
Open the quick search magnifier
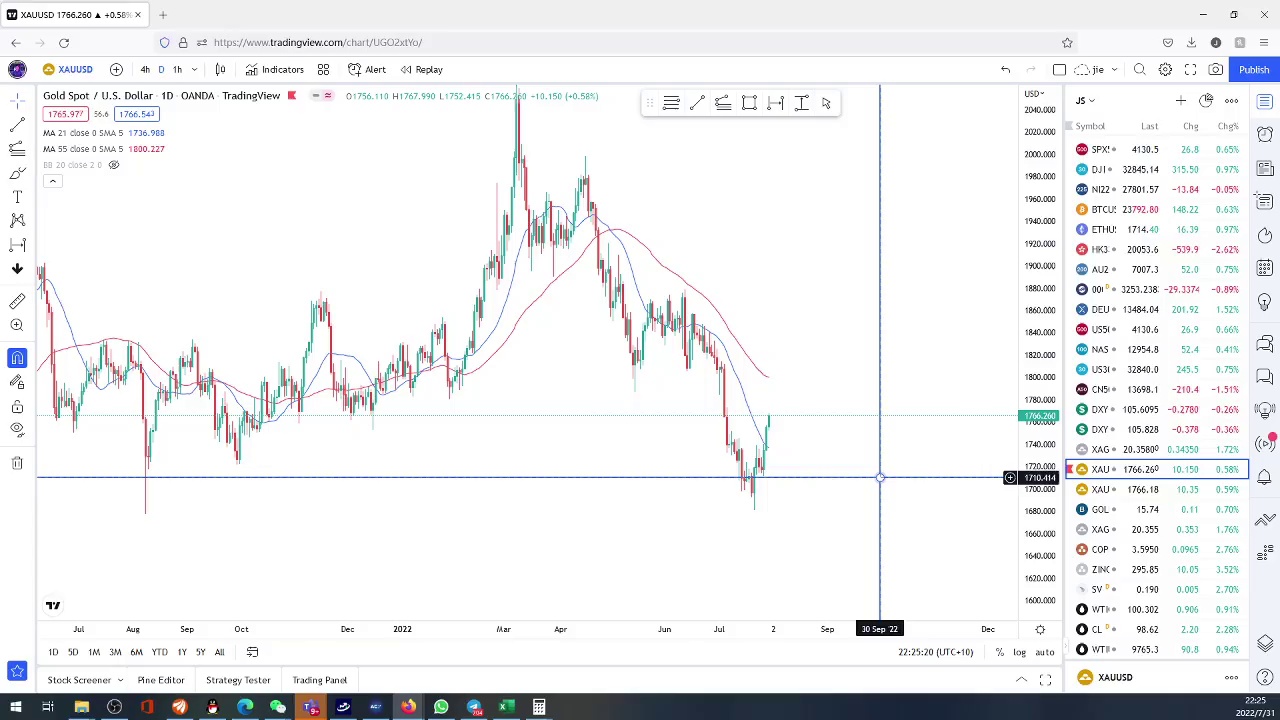pos(1140,69)
